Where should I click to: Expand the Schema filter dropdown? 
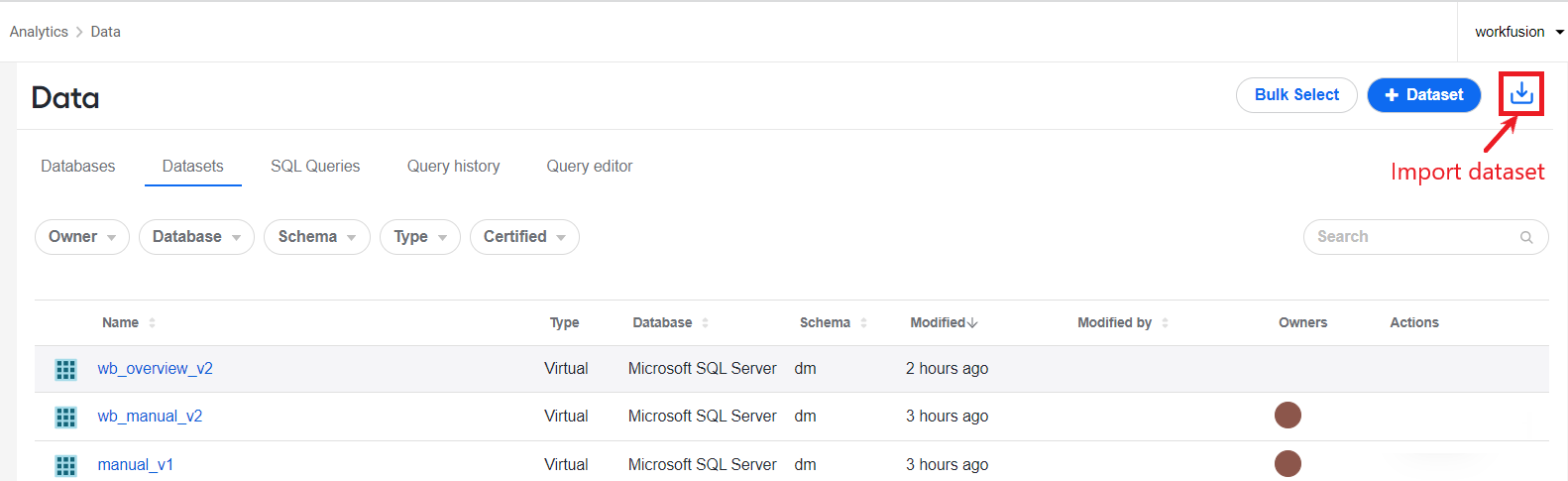[x=317, y=237]
